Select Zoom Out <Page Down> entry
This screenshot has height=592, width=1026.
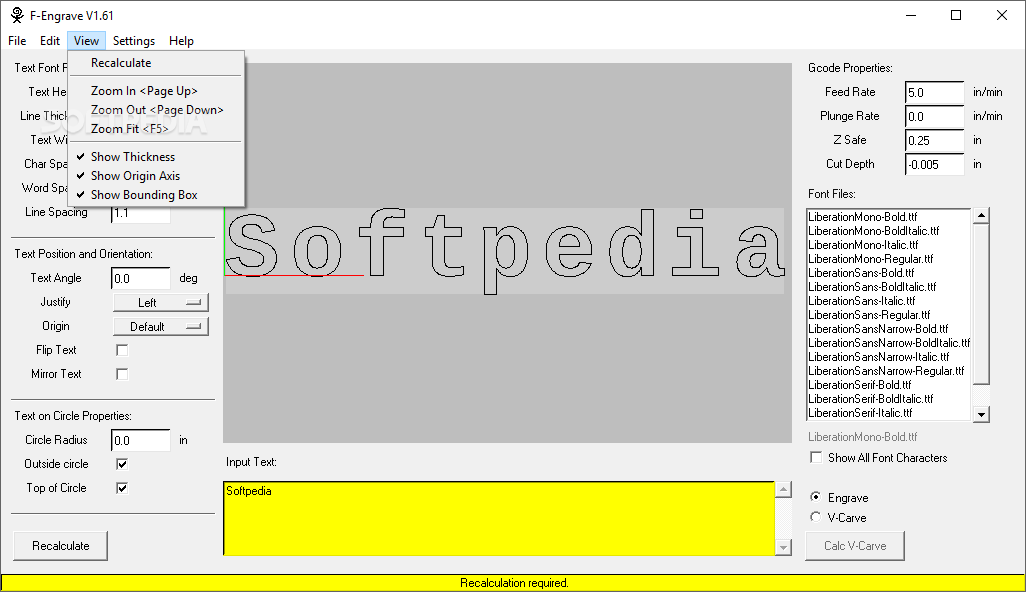tap(156, 110)
